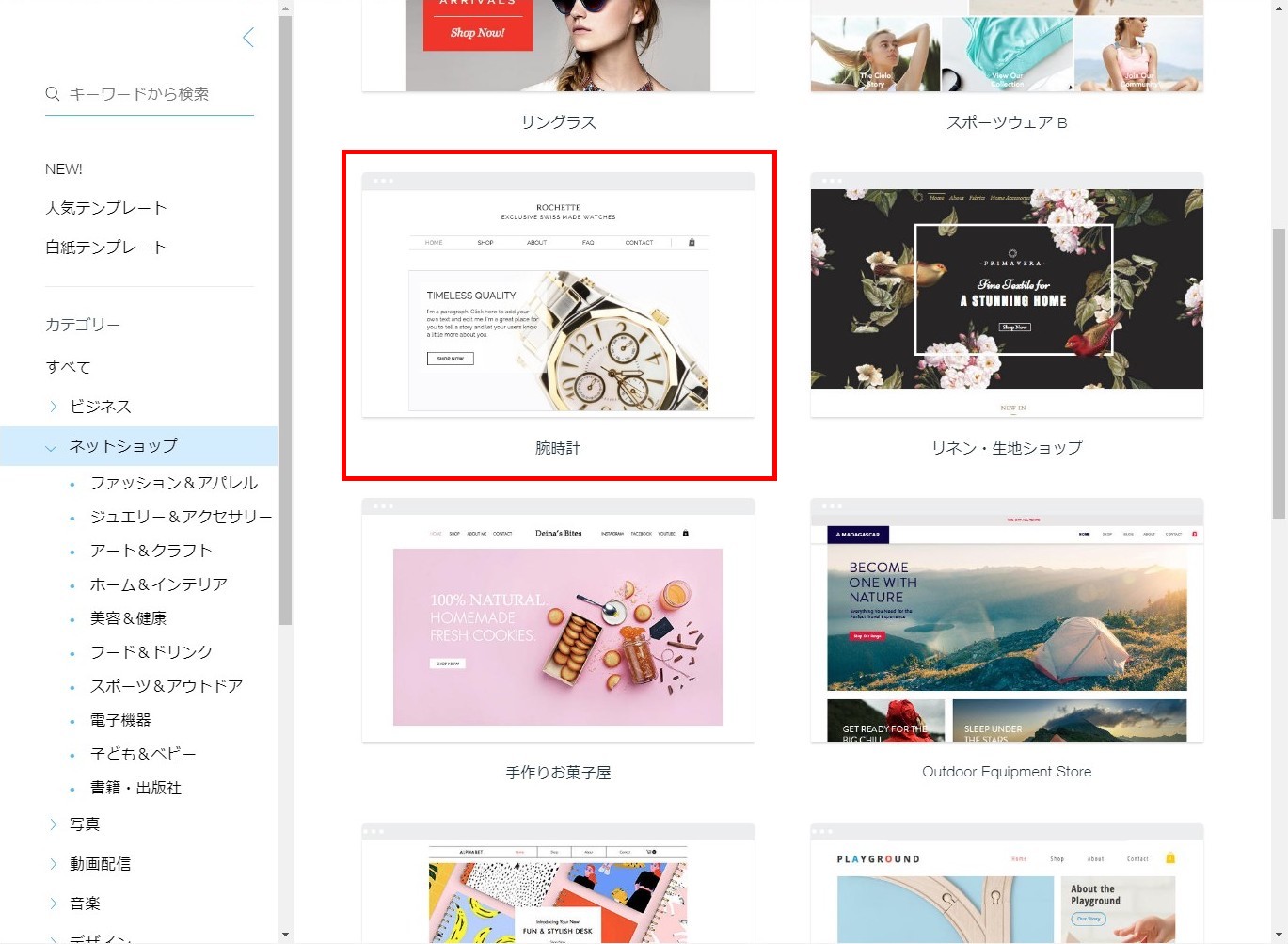This screenshot has height=944, width=1288.
Task: Click the main page vertical scrollbar thumb
Action: (x=1279, y=373)
